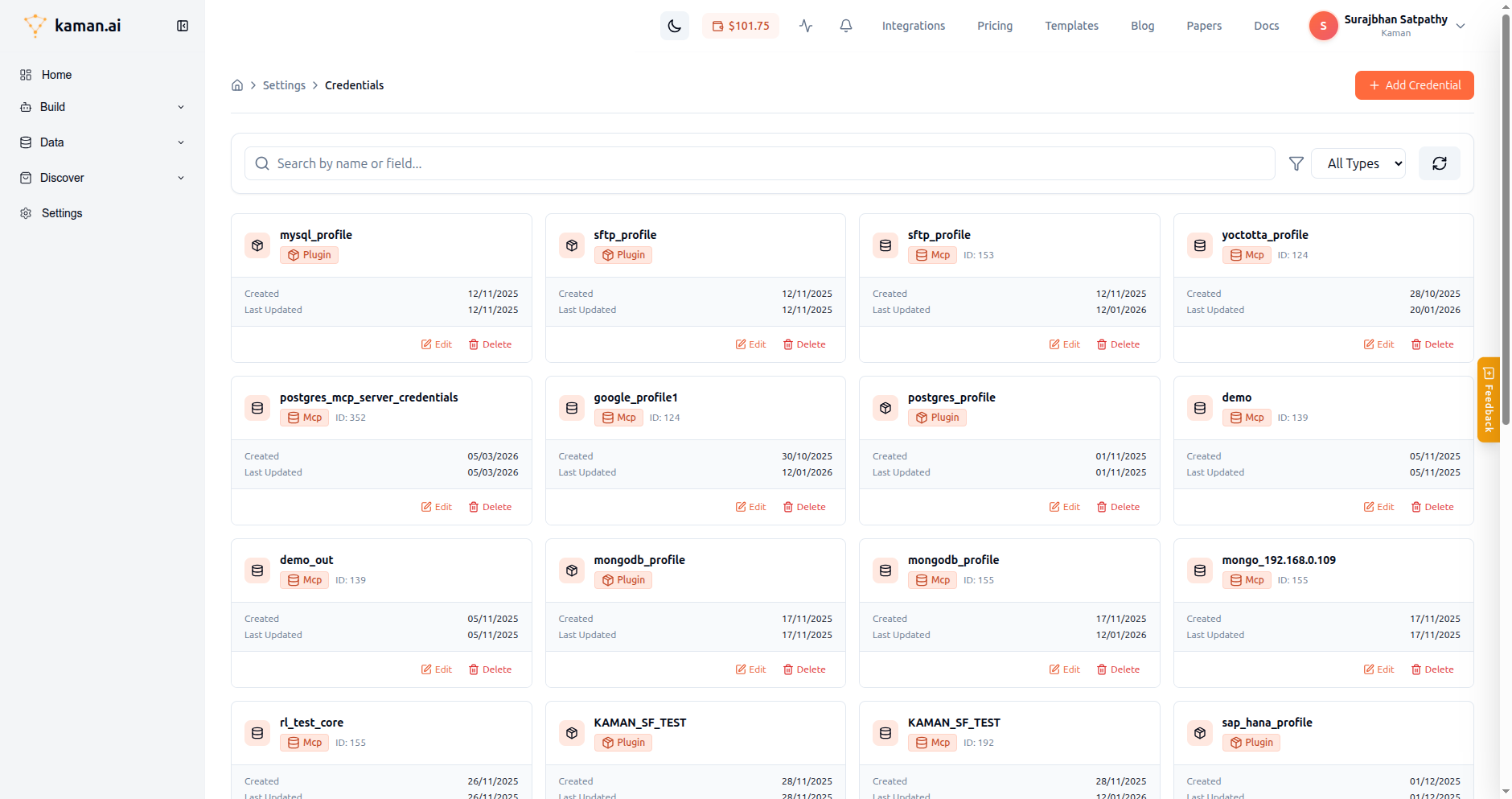1512x799 pixels.
Task: Click the filter funnel icon
Action: point(1296,163)
